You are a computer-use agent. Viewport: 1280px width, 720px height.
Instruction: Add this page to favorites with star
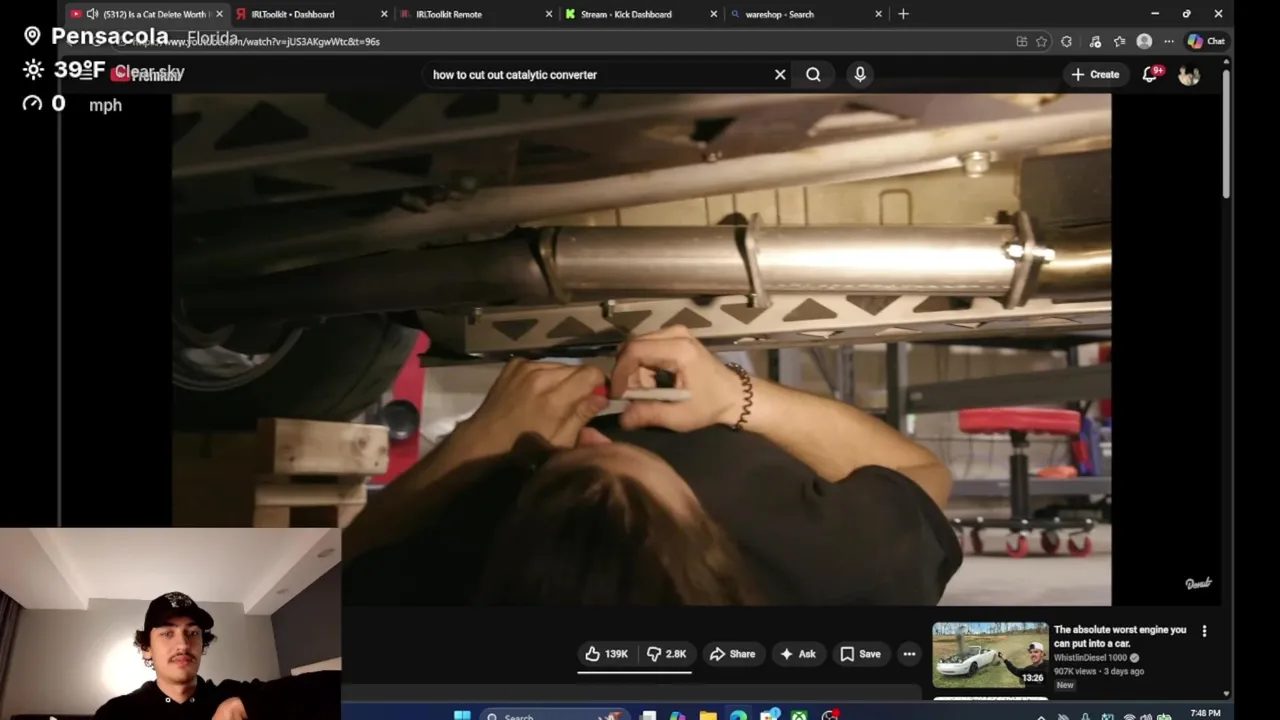tap(1041, 42)
